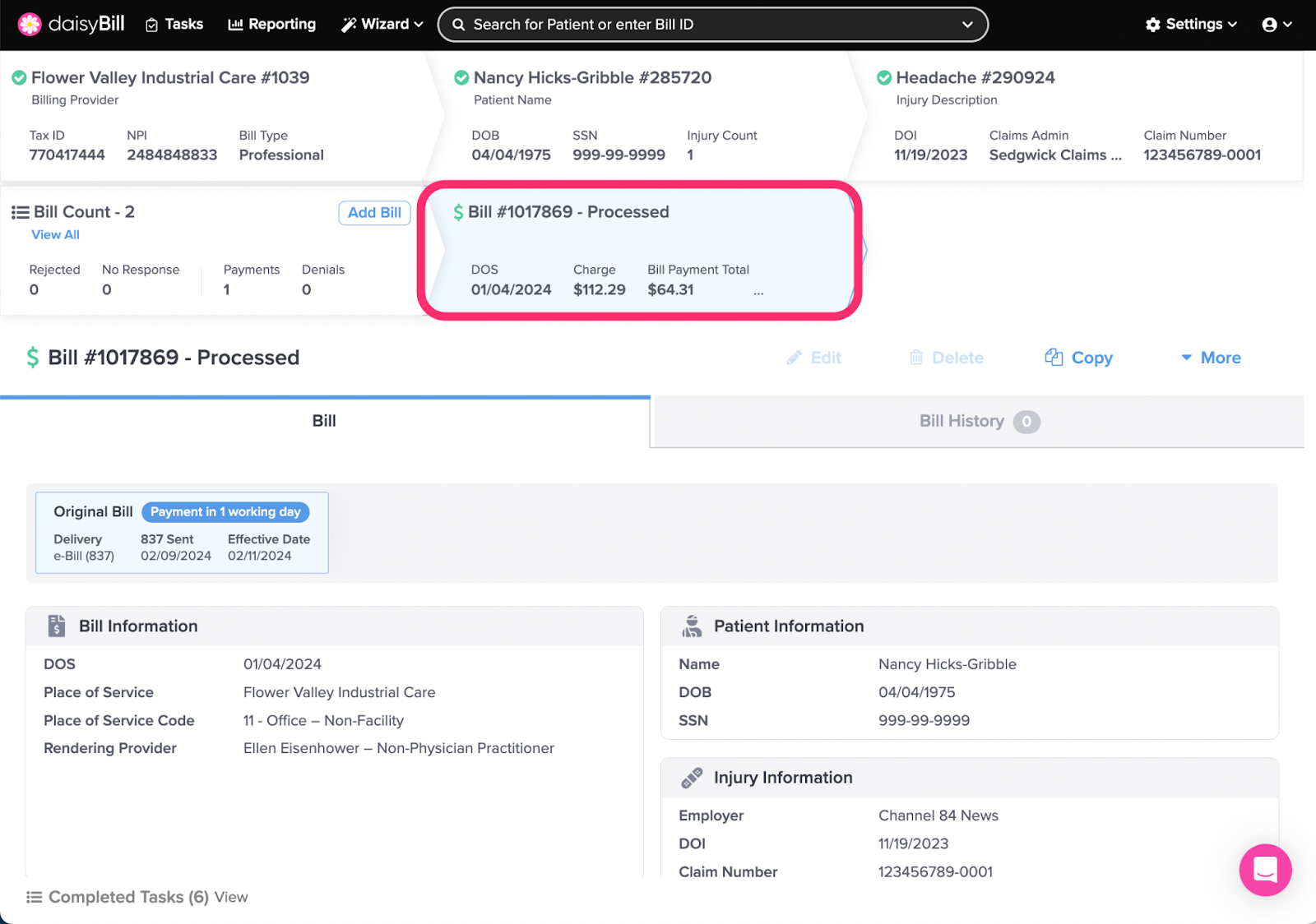The width and height of the screenshot is (1316, 924).
Task: Click the Copy documents icon
Action: coord(1054,357)
